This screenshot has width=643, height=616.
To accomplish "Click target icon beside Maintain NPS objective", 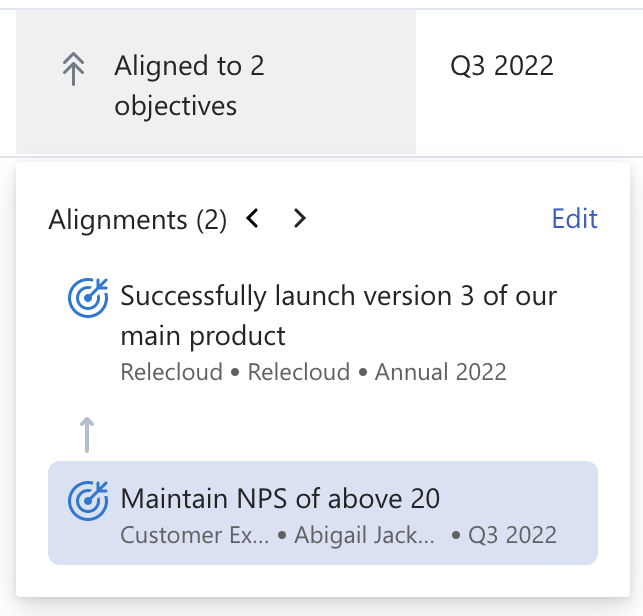I will click(x=88, y=500).
